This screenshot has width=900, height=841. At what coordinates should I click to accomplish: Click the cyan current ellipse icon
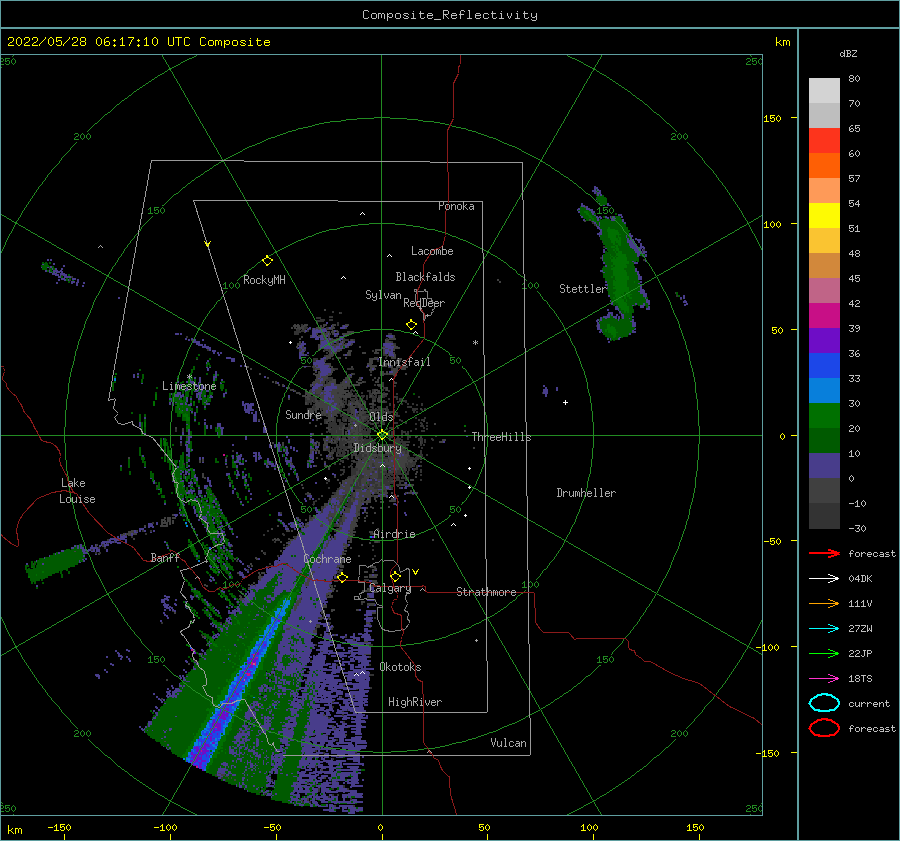coord(824,703)
